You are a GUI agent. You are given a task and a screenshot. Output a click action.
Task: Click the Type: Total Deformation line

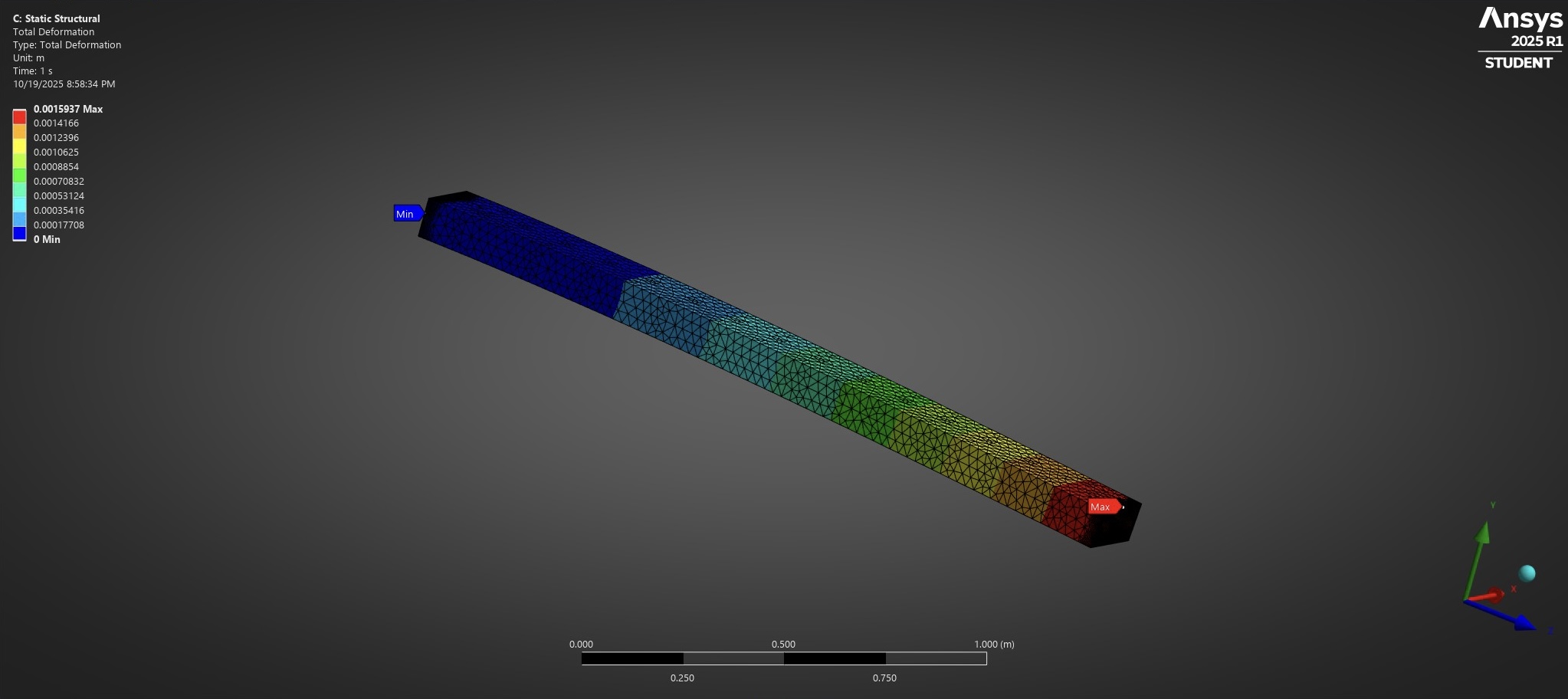(67, 44)
